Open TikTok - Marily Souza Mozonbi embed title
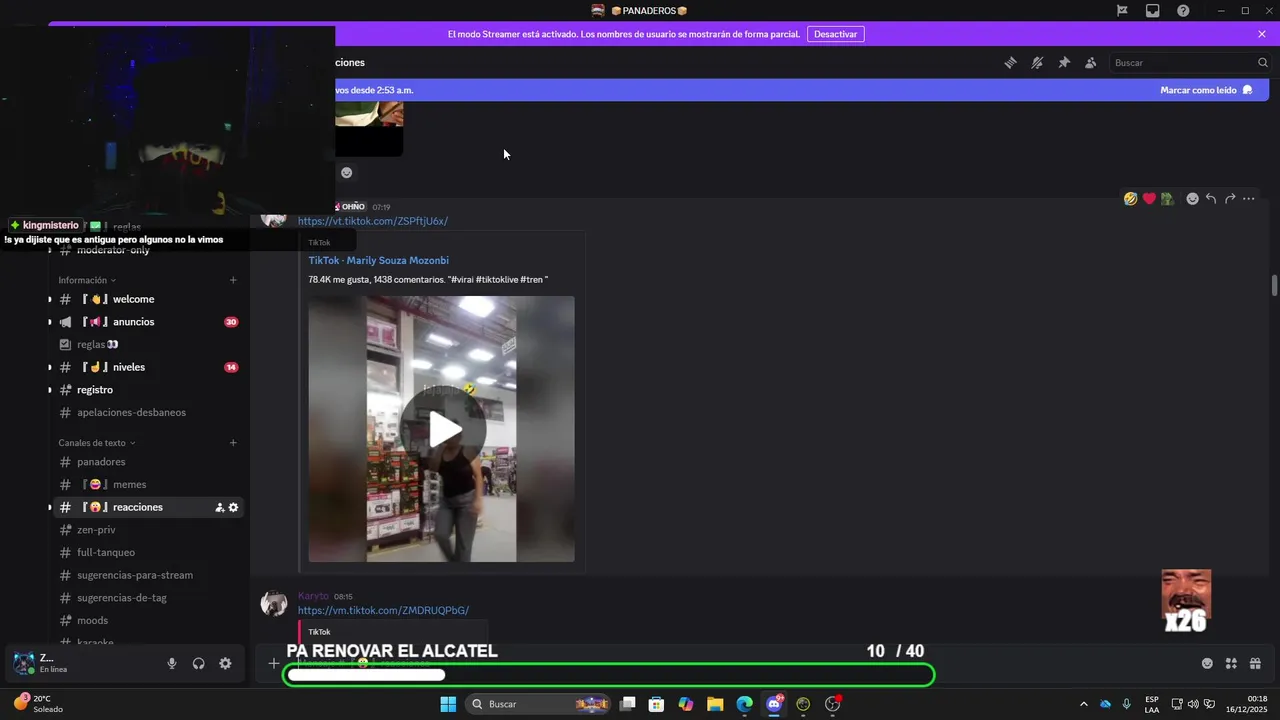1280x720 pixels. (379, 260)
